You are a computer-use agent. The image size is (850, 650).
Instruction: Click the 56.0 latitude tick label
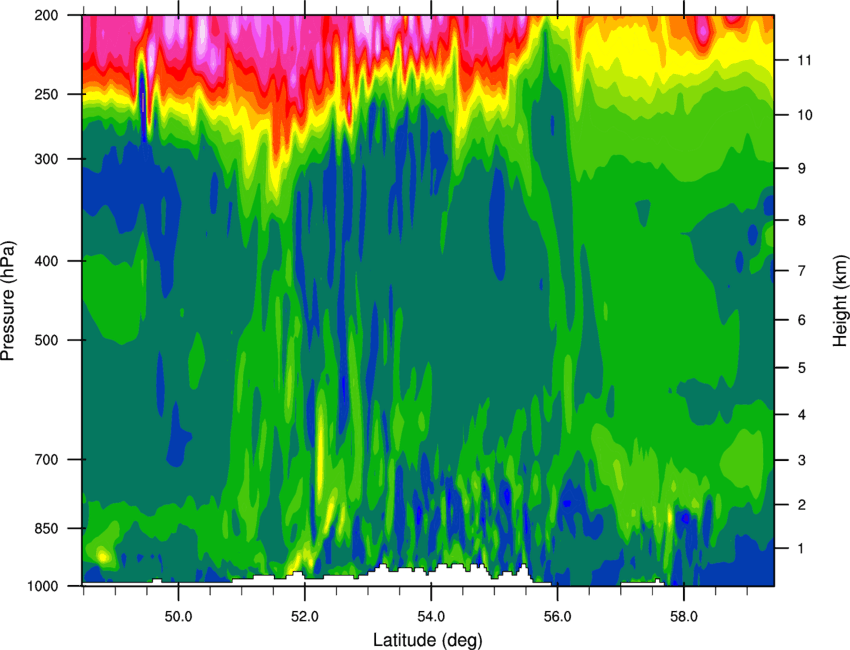coord(557,617)
